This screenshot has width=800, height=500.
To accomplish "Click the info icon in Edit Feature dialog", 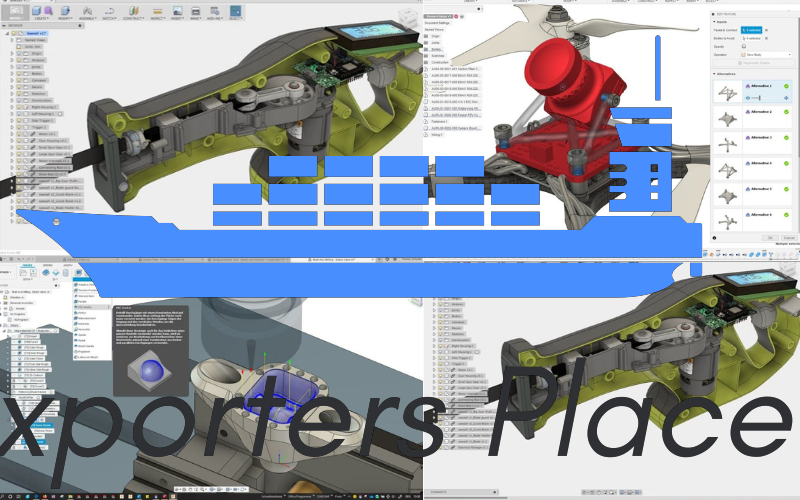I will [714, 238].
